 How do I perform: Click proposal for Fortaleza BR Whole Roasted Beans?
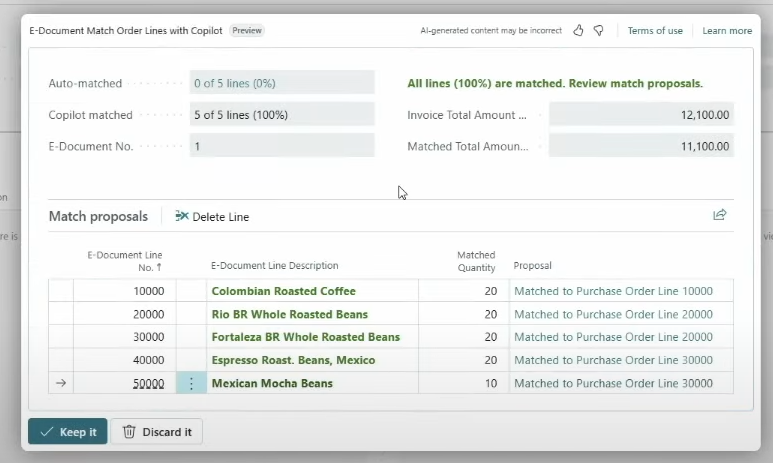click(x=613, y=337)
